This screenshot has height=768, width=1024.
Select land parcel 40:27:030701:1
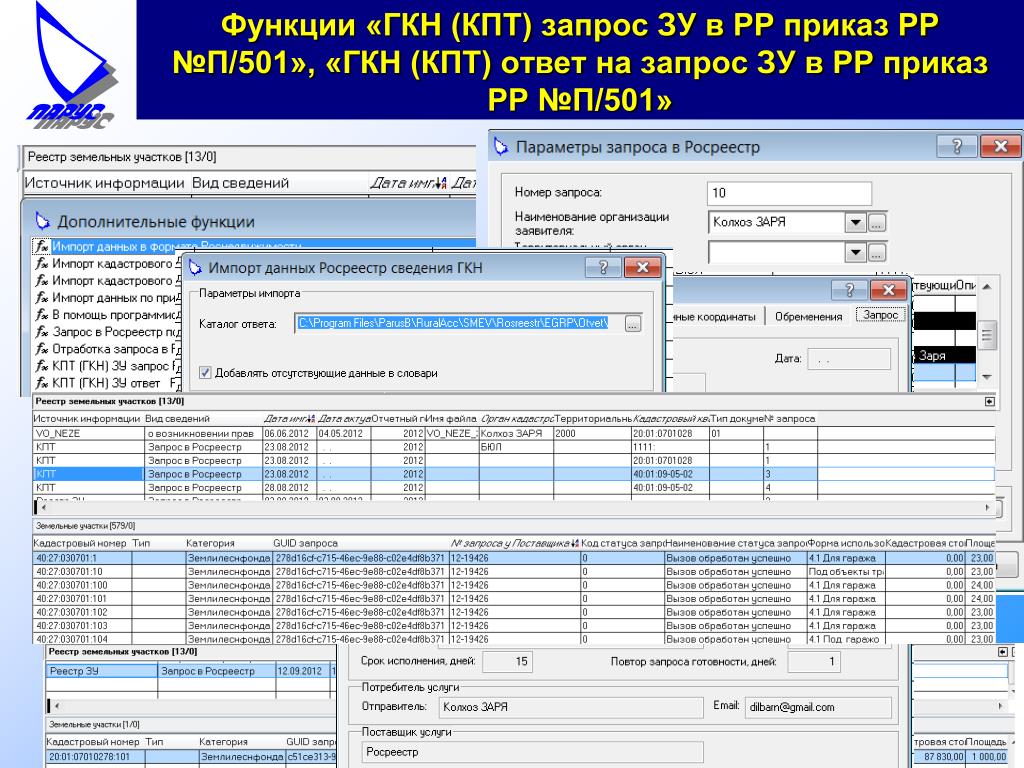click(x=513, y=558)
